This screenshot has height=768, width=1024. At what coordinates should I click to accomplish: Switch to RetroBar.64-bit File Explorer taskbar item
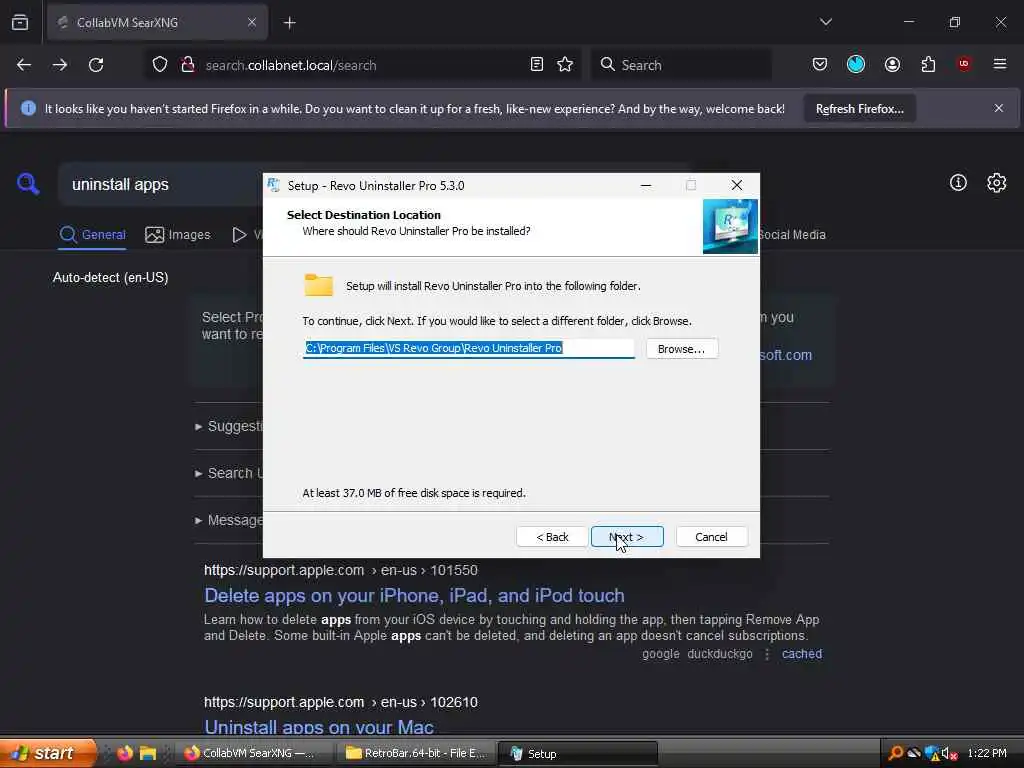click(417, 753)
